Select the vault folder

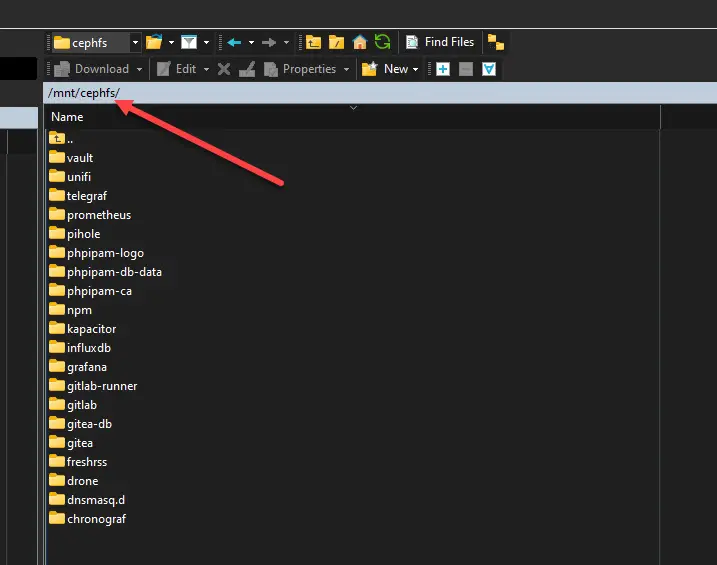pos(71,158)
